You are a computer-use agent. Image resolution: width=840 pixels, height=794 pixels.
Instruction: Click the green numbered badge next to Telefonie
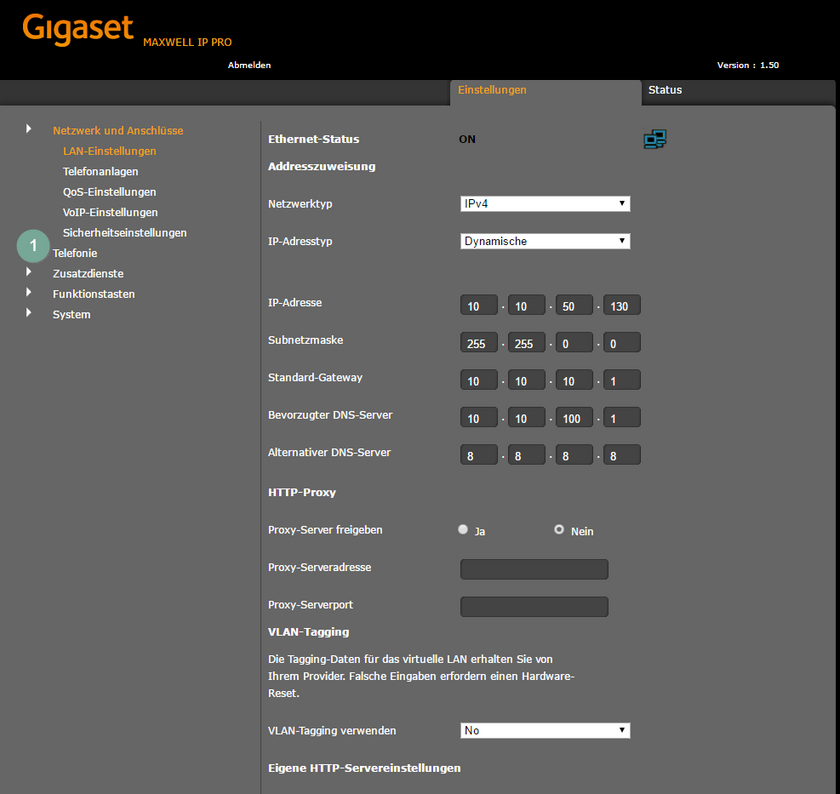33,245
